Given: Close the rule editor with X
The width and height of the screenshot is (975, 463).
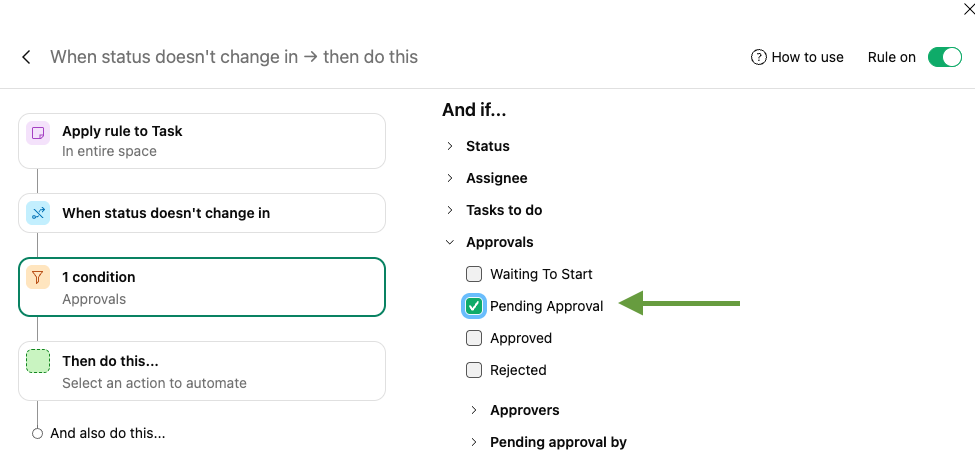Looking at the screenshot, I should click(967, 9).
